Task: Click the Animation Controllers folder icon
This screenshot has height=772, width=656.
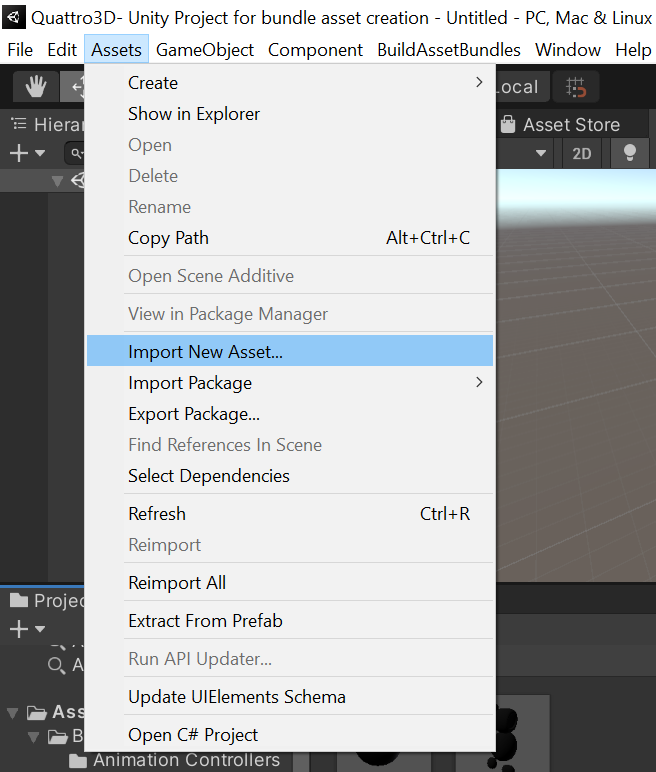Action: (x=78, y=761)
